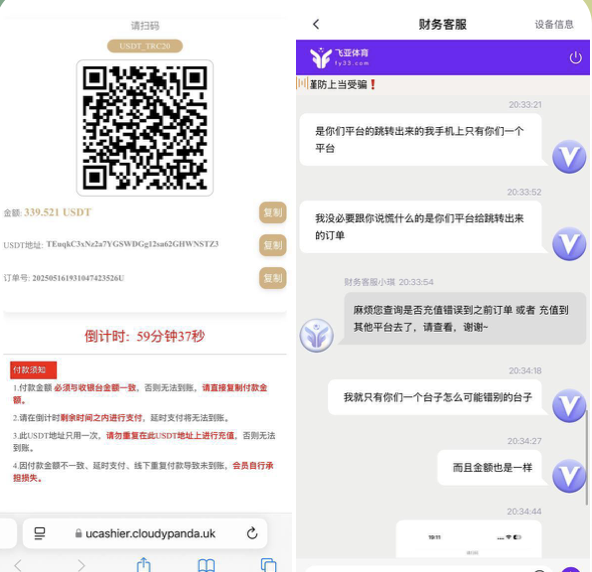Viewport: 592px width, 572px height.
Task: Select the USDT address text TEuqkC3x...
Action: click(x=133, y=244)
